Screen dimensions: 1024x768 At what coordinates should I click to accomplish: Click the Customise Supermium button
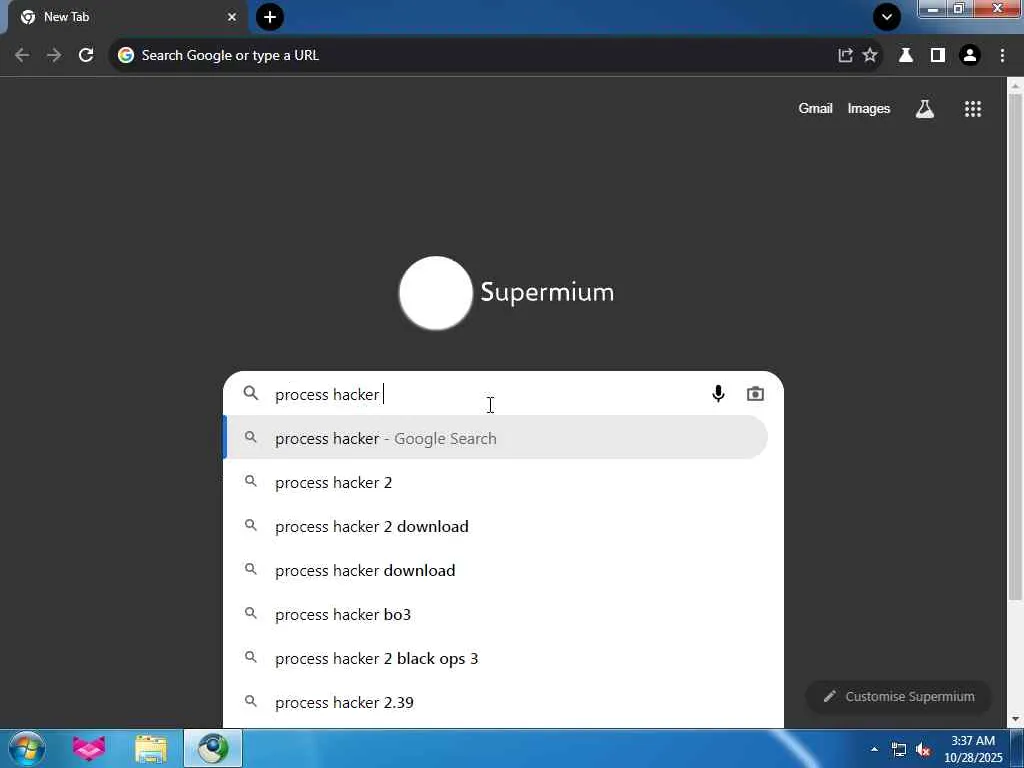click(899, 697)
